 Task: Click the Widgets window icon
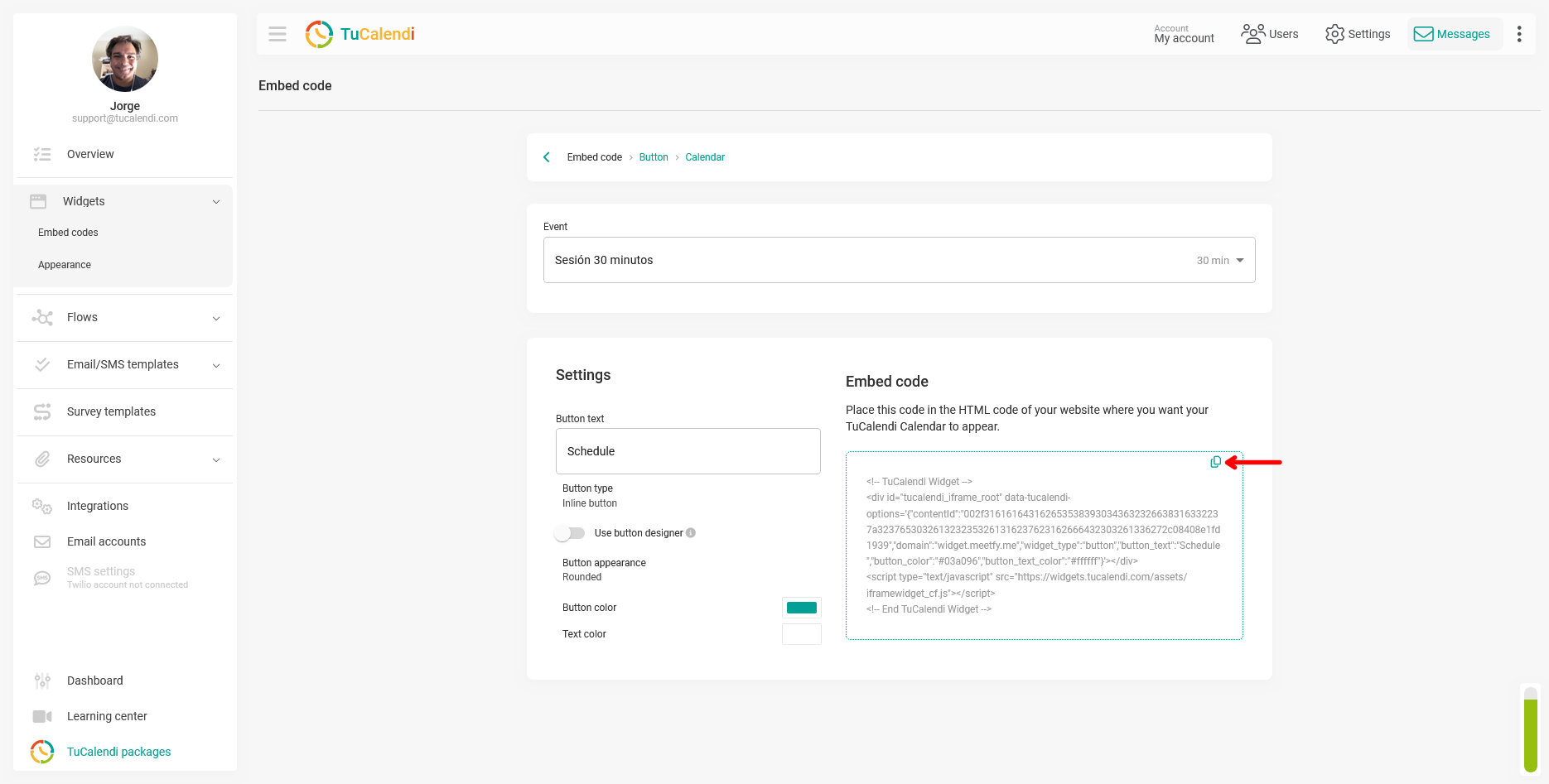pyautogui.click(x=38, y=201)
